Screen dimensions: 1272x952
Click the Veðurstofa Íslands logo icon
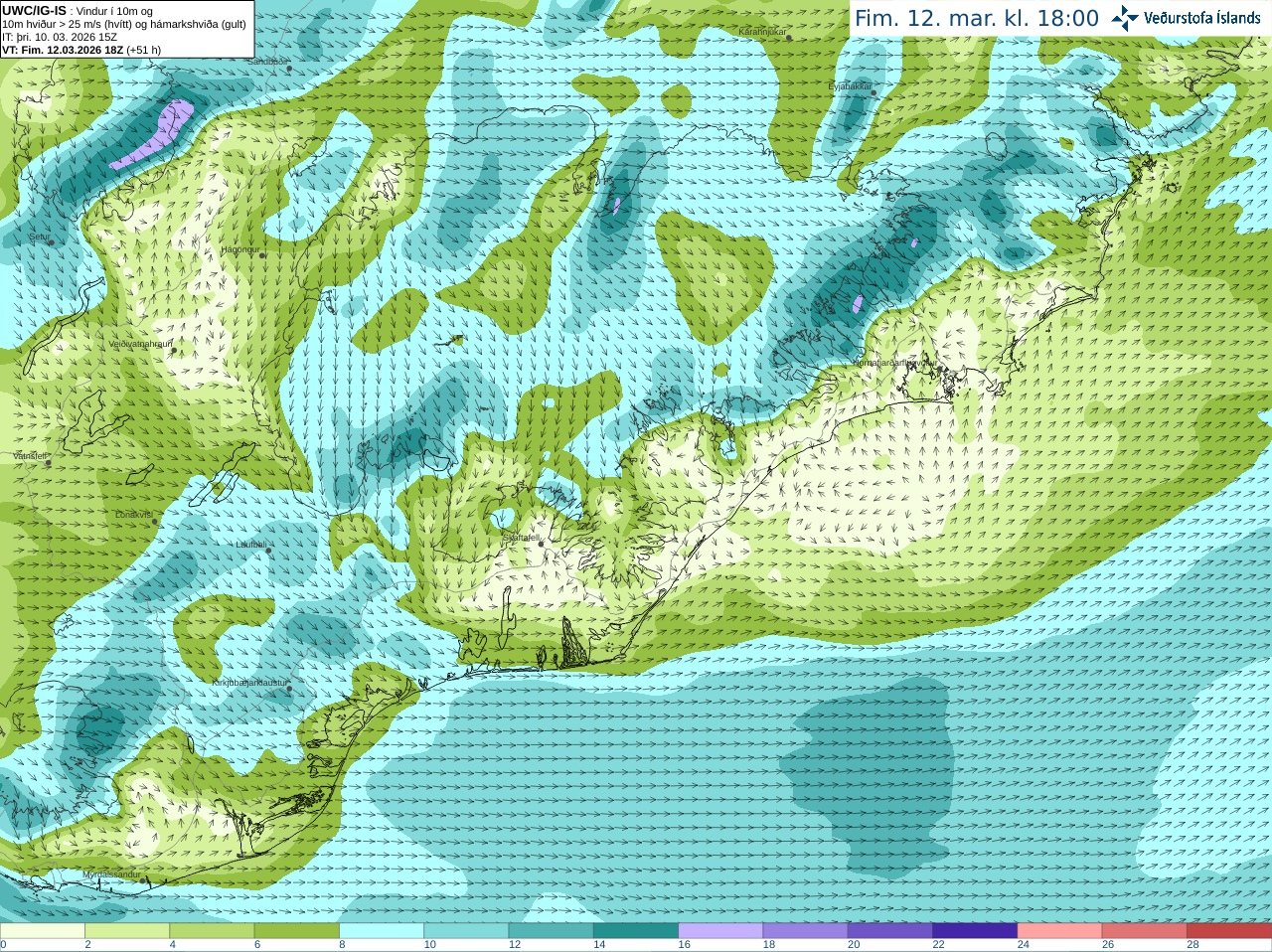click(x=1124, y=18)
